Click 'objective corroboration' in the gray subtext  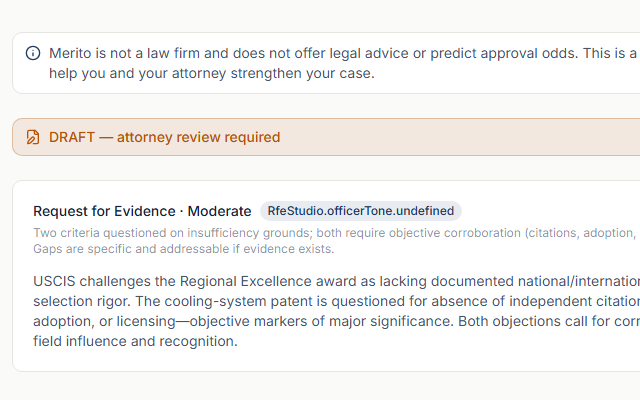pyautogui.click(x=454, y=233)
